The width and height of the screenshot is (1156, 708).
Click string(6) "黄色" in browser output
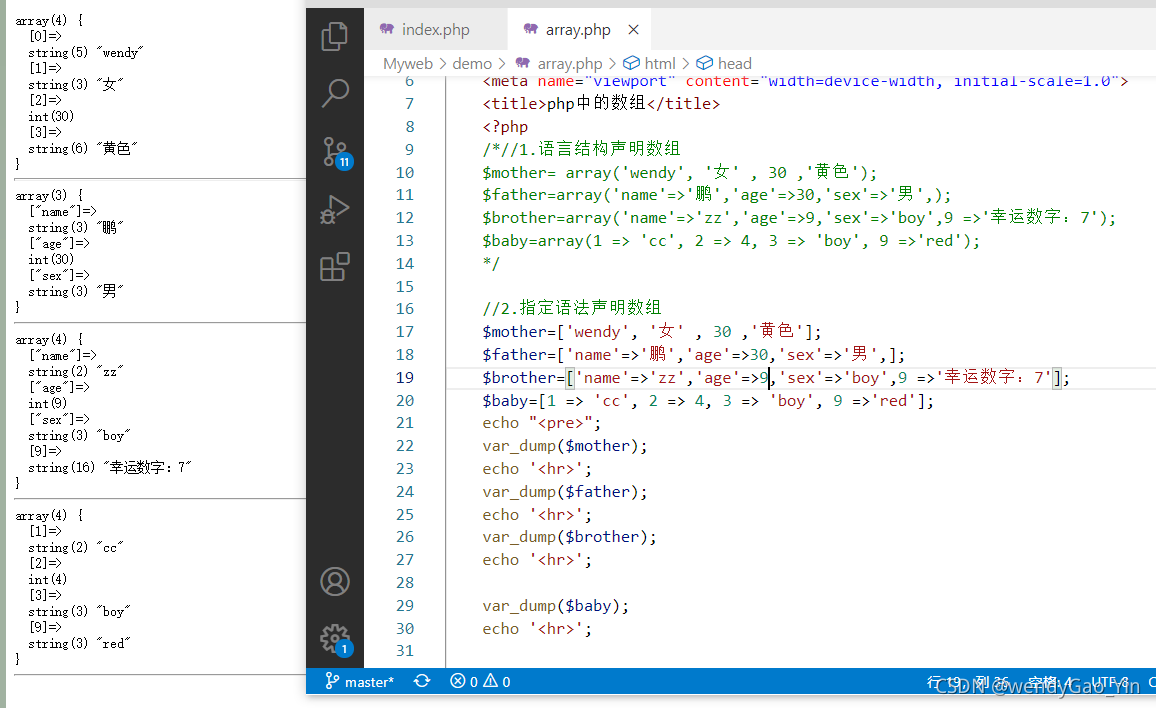[83, 148]
